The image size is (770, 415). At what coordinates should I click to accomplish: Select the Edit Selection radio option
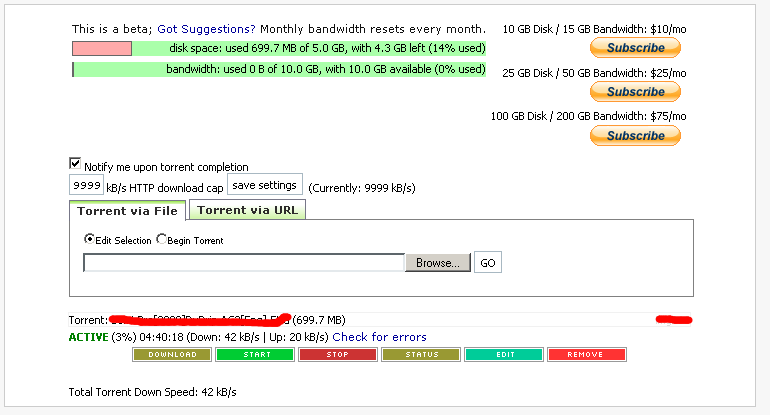(x=89, y=239)
